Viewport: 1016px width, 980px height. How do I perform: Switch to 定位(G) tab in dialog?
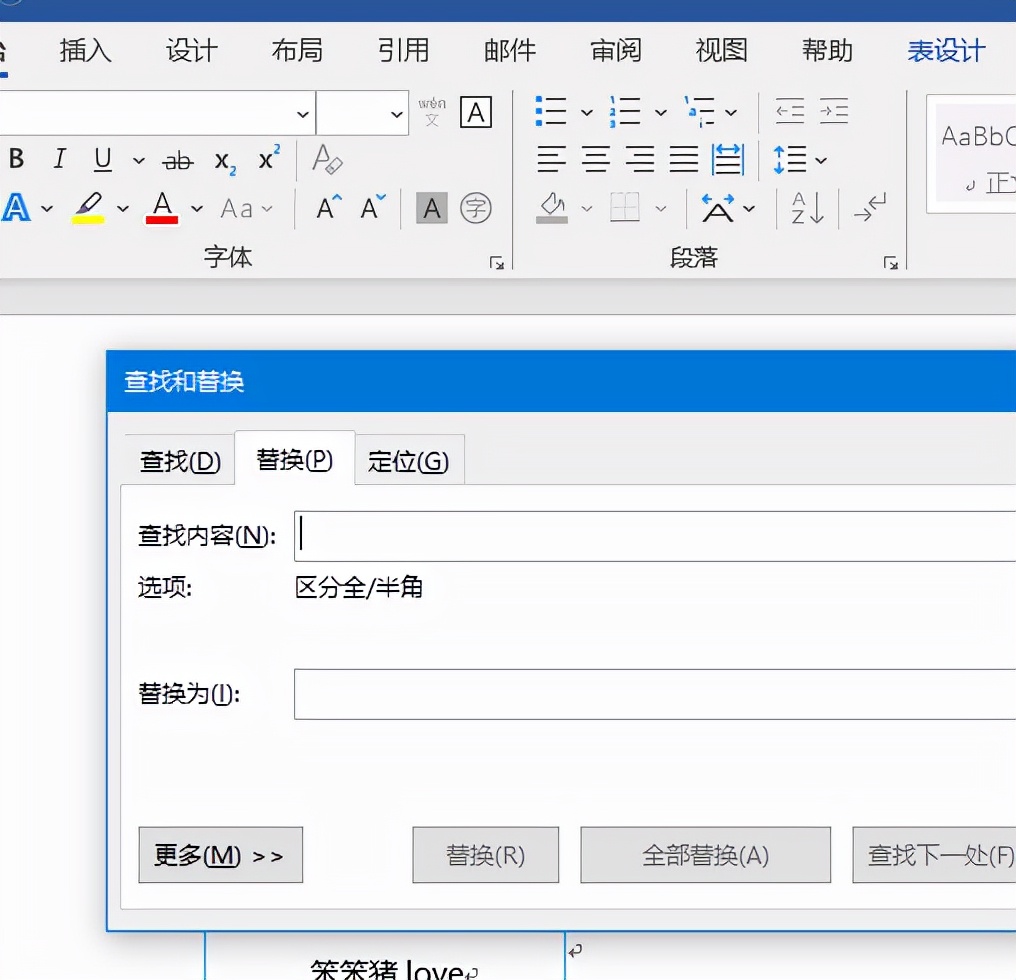click(409, 461)
